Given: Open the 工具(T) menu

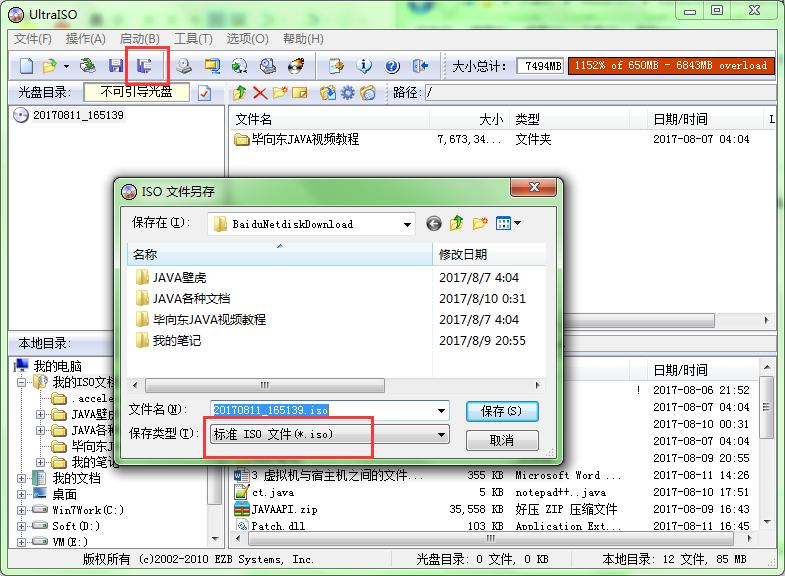Looking at the screenshot, I should 193,39.
